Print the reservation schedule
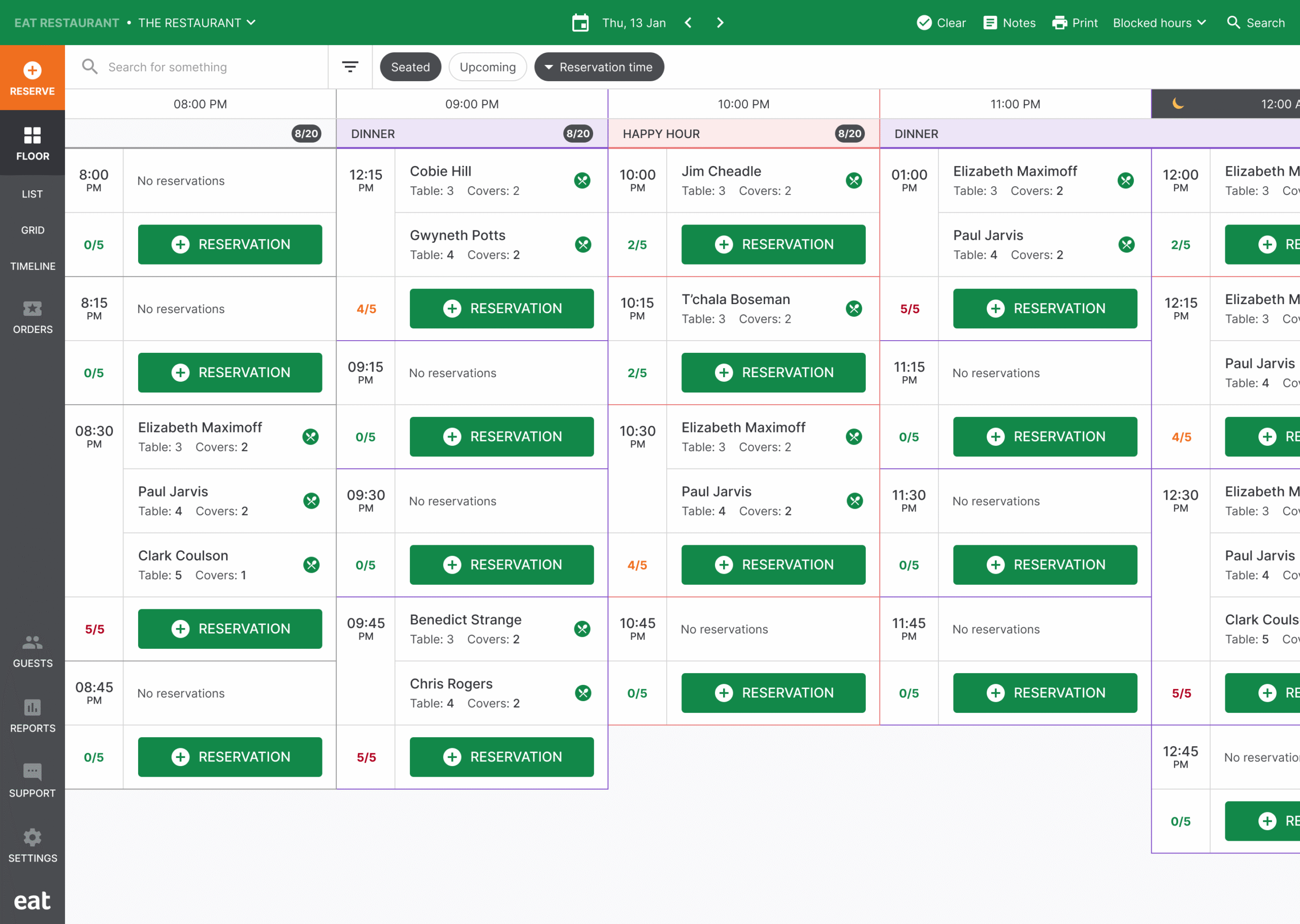 point(1075,23)
